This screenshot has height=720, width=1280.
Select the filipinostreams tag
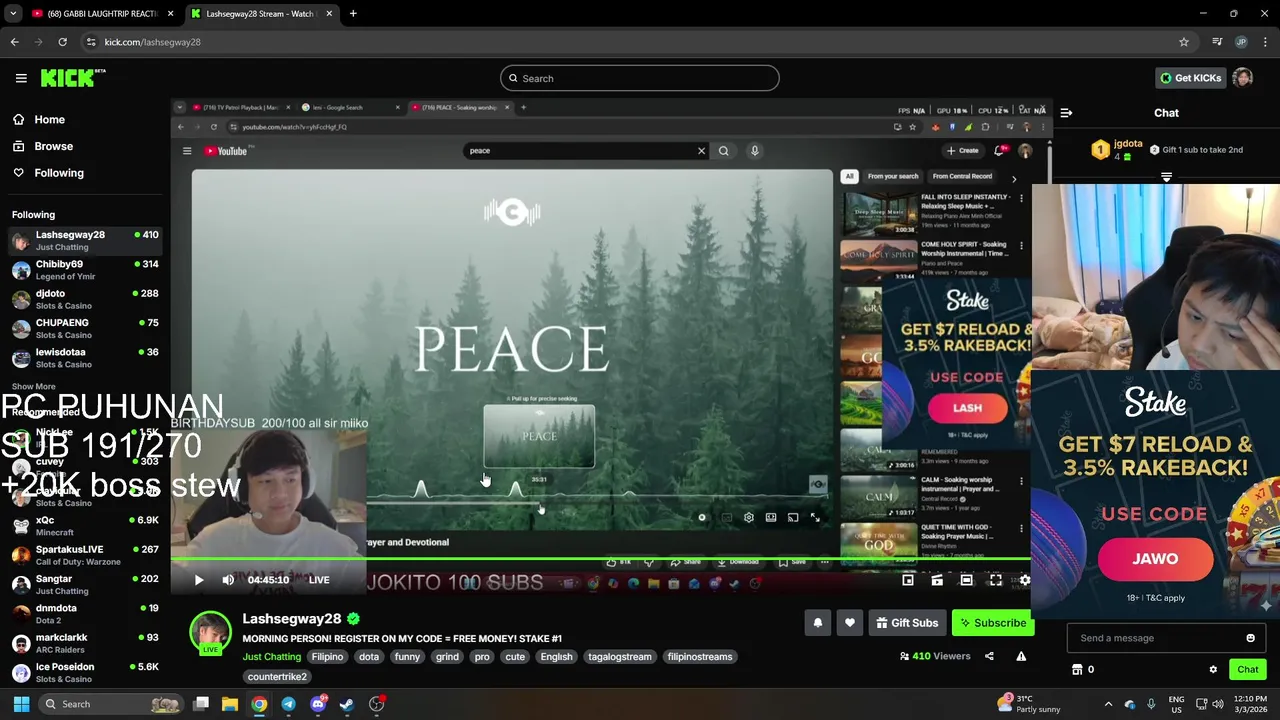coord(700,657)
